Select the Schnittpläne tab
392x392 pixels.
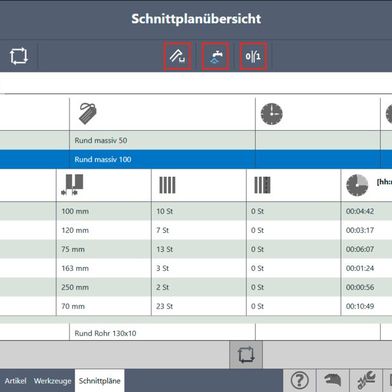[99, 381]
